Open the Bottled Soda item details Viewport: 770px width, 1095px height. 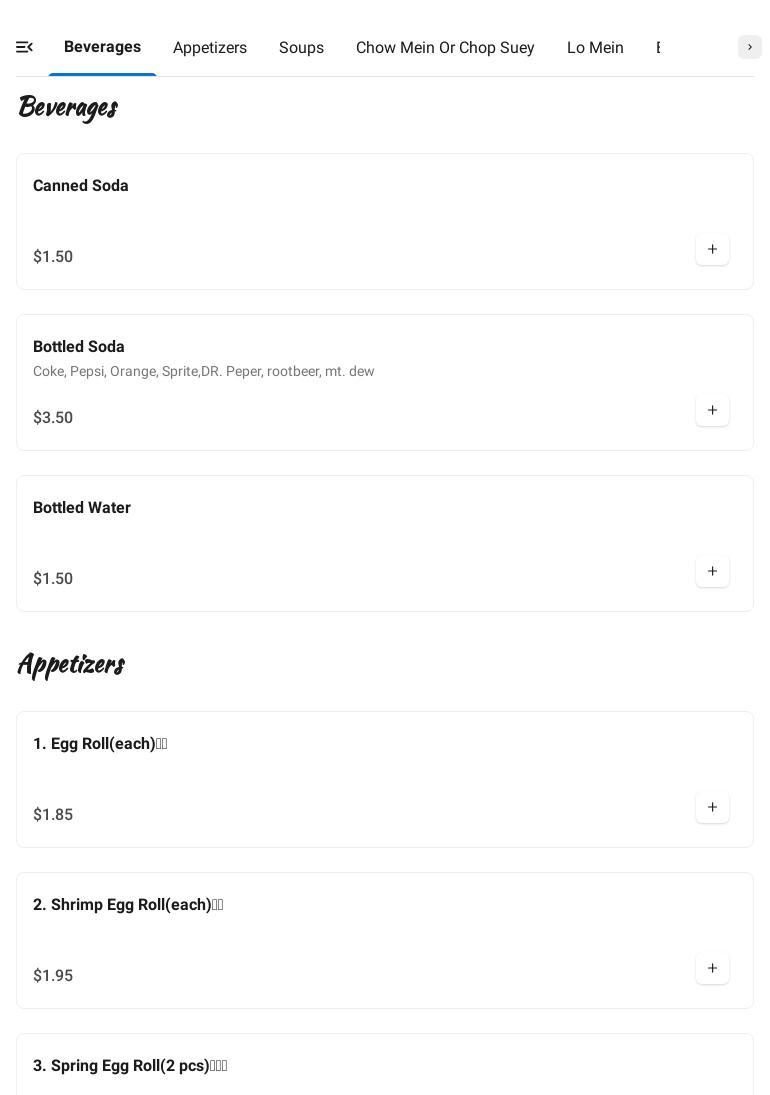(x=79, y=347)
